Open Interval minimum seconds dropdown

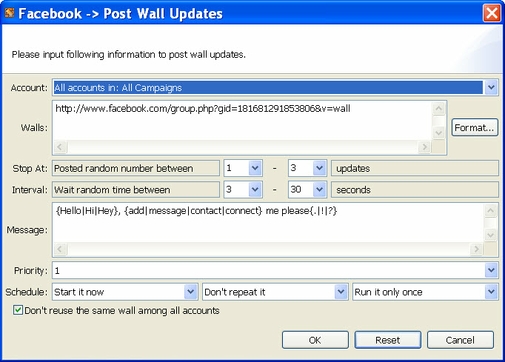point(255,190)
